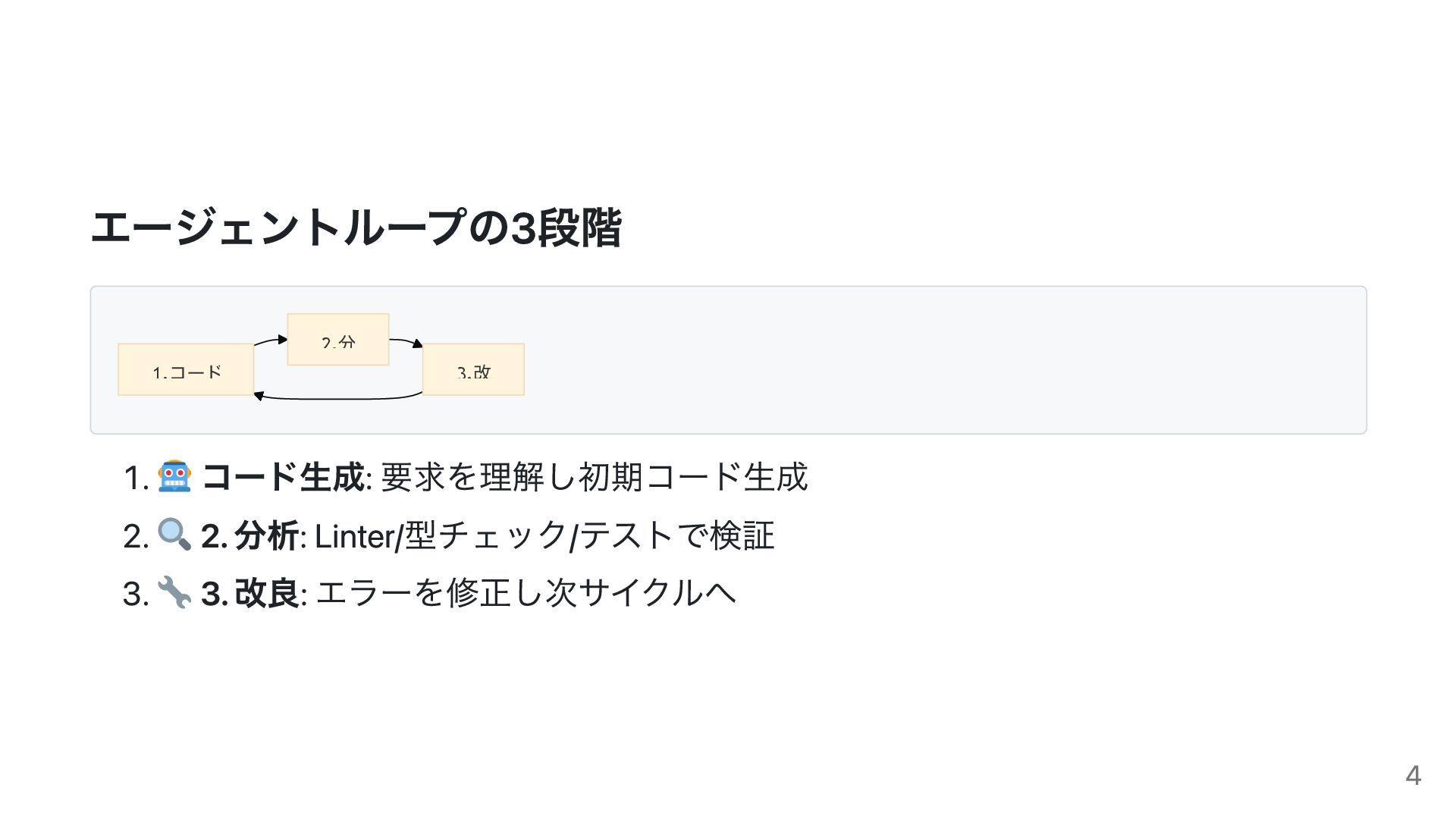
Task: Select the 1.コード diagram node
Action: point(186,369)
